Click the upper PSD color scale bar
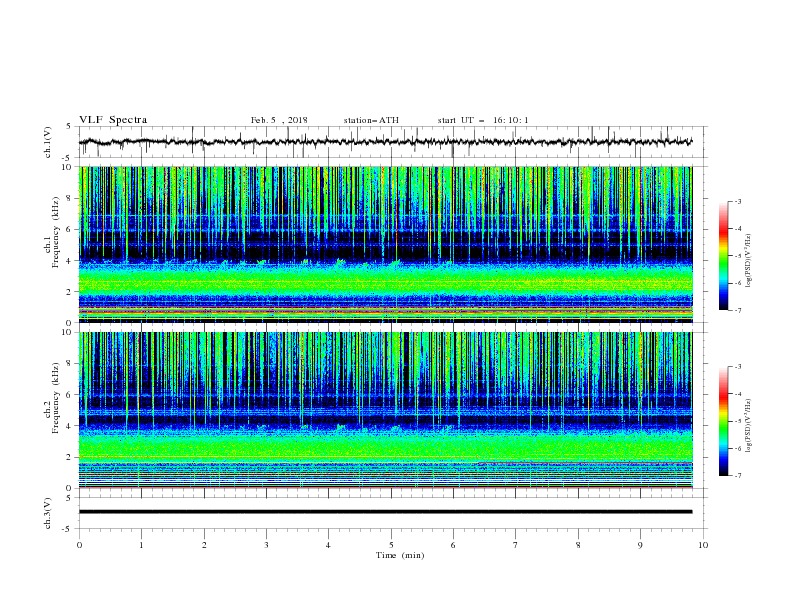This screenshot has height=612, width=792. (x=723, y=256)
